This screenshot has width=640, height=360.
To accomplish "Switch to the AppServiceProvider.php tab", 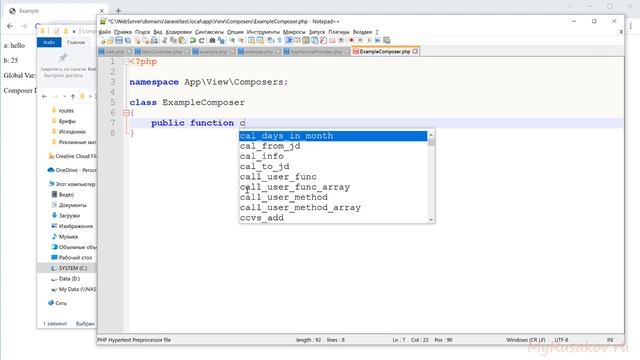I will click(x=316, y=52).
